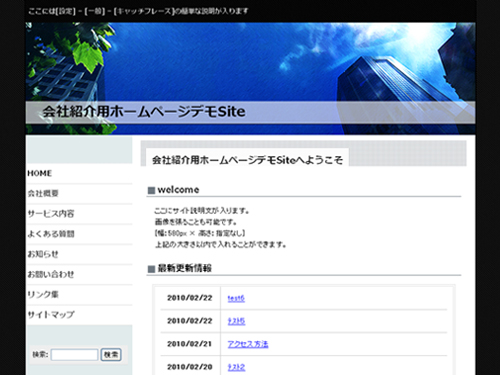
Task: Open the HOME menu item
Action: click(40, 173)
